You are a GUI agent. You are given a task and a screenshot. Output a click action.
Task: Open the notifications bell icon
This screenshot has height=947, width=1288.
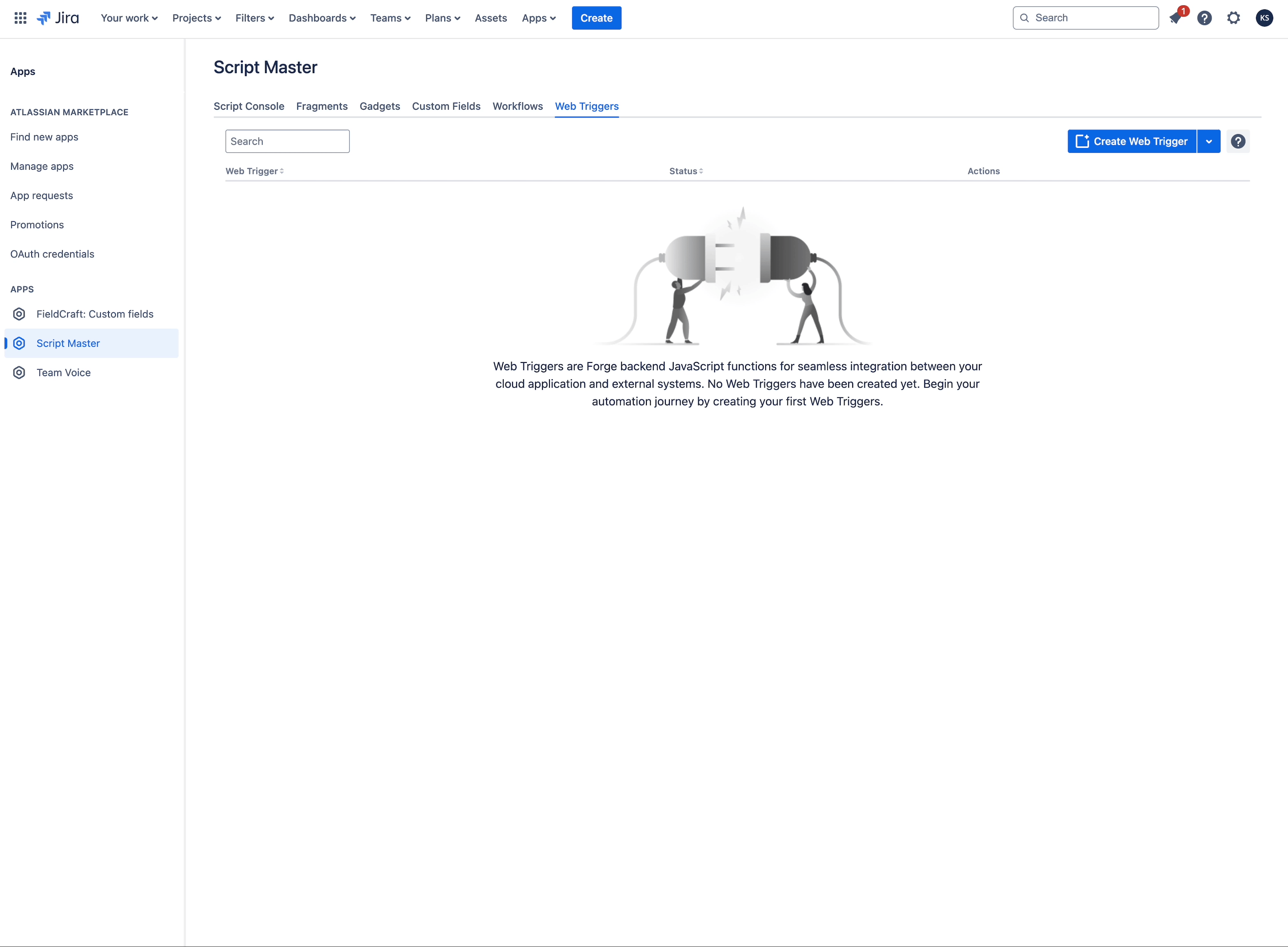pyautogui.click(x=1175, y=18)
